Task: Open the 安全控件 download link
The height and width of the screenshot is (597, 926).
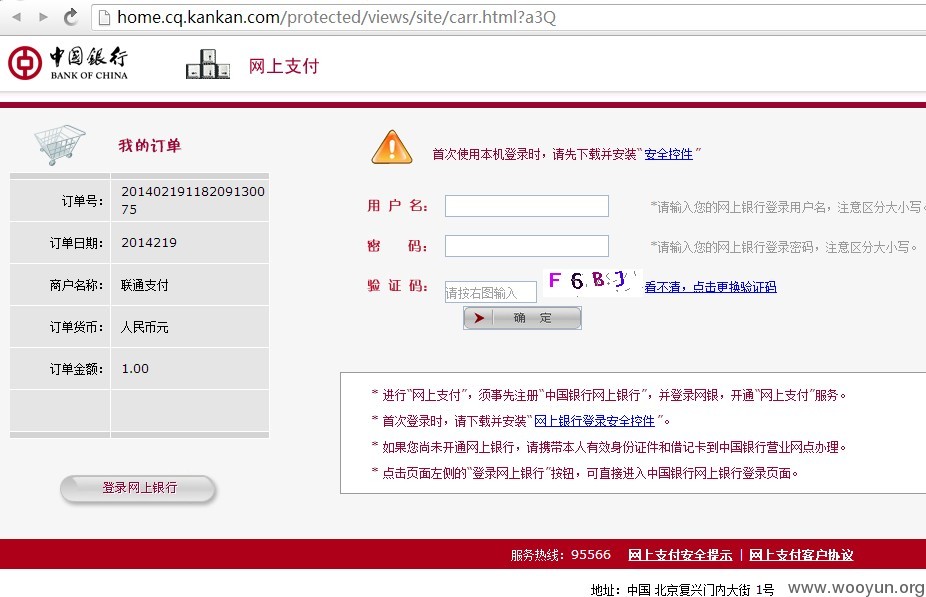Action: [668, 154]
